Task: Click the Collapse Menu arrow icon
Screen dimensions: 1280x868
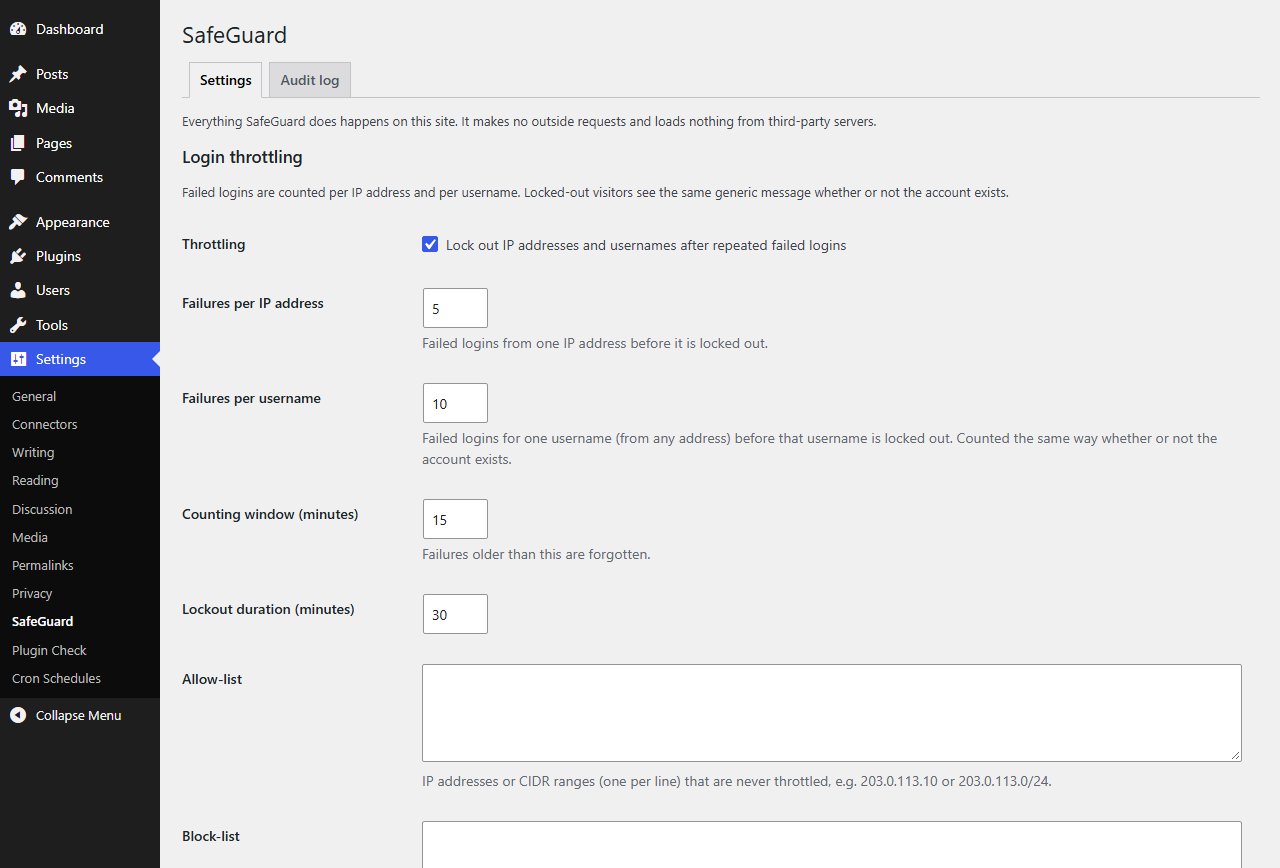Action: pyautogui.click(x=18, y=715)
